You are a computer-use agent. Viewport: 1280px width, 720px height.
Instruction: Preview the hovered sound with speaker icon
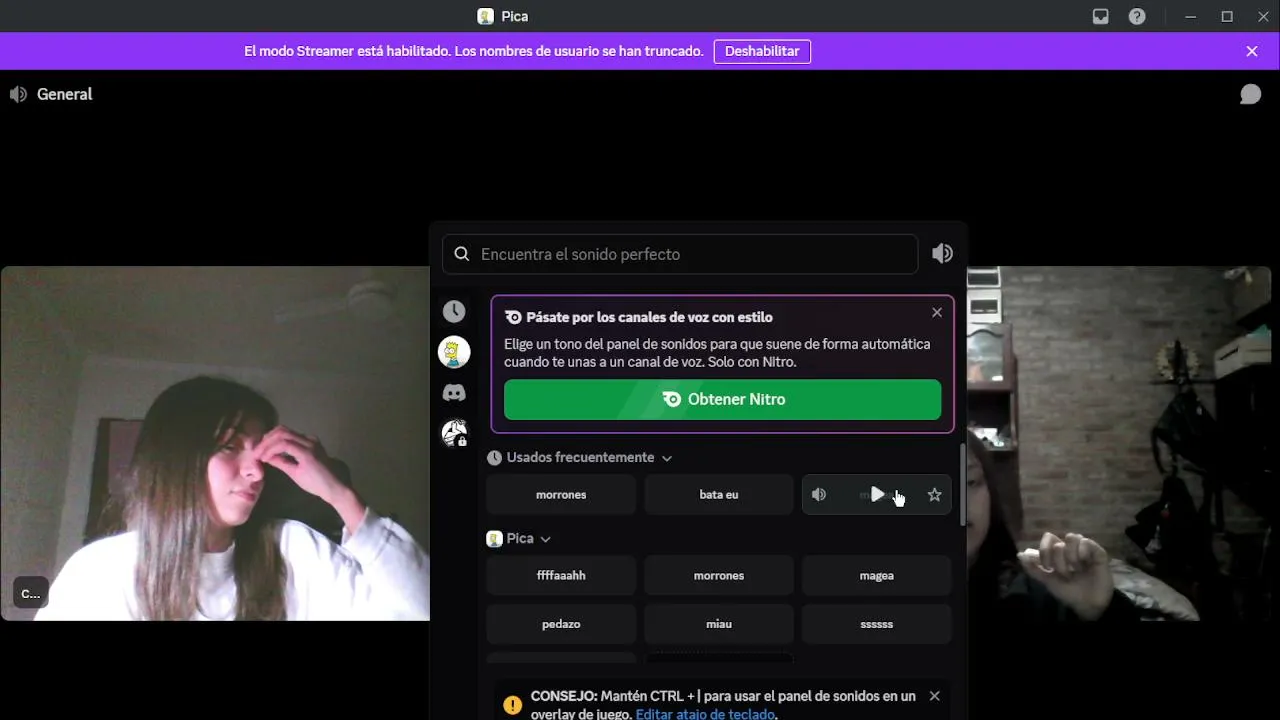point(819,495)
